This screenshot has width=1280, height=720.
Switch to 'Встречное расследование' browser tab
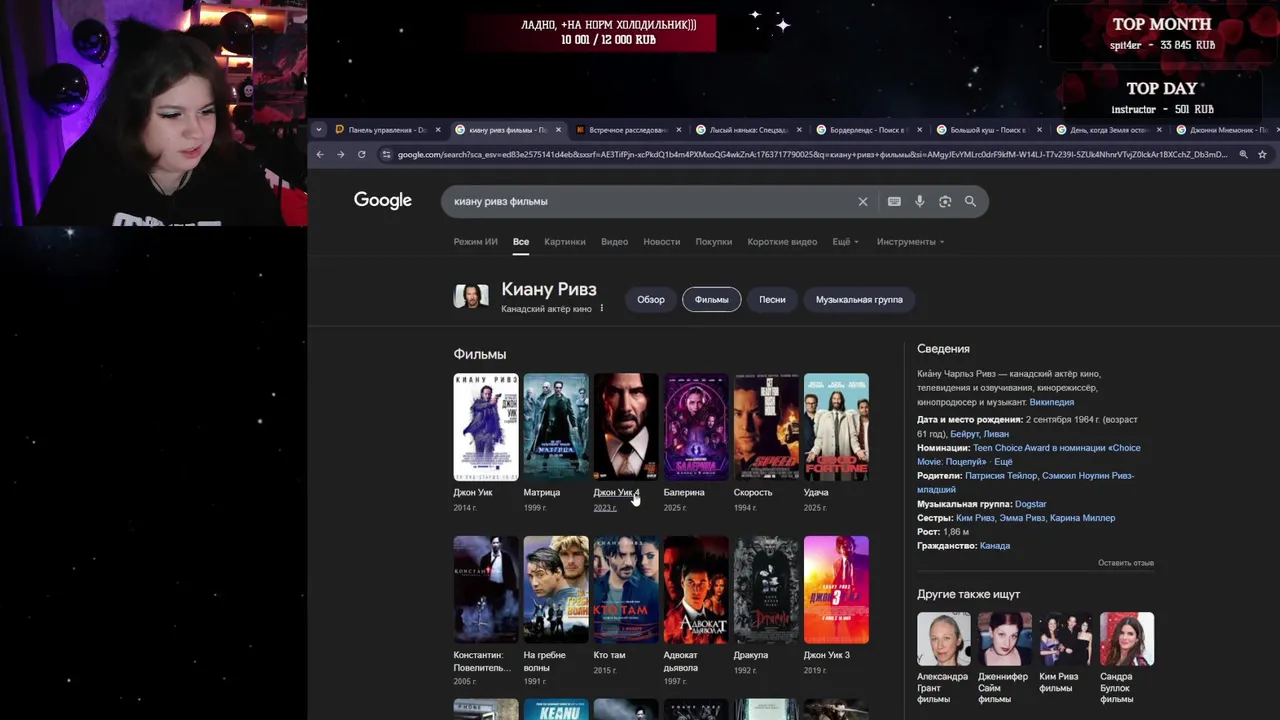coord(627,130)
